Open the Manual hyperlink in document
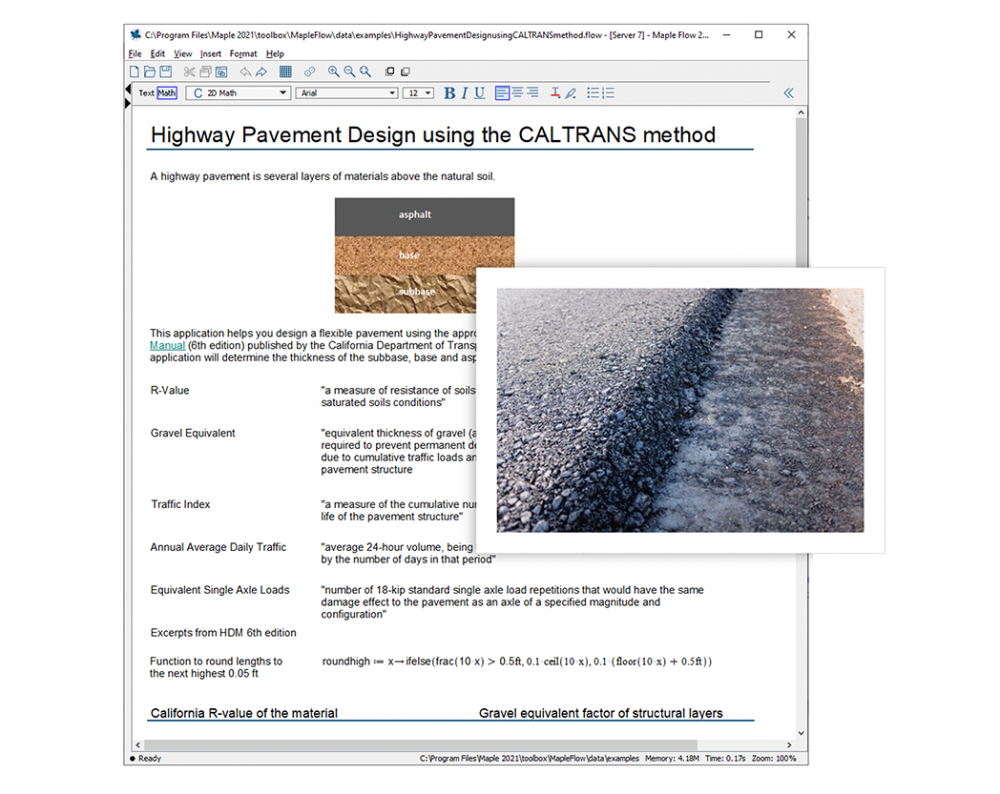 (x=167, y=345)
